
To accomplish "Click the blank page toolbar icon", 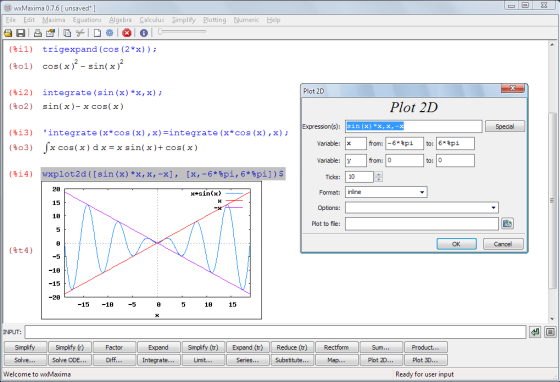I will pos(97,33).
